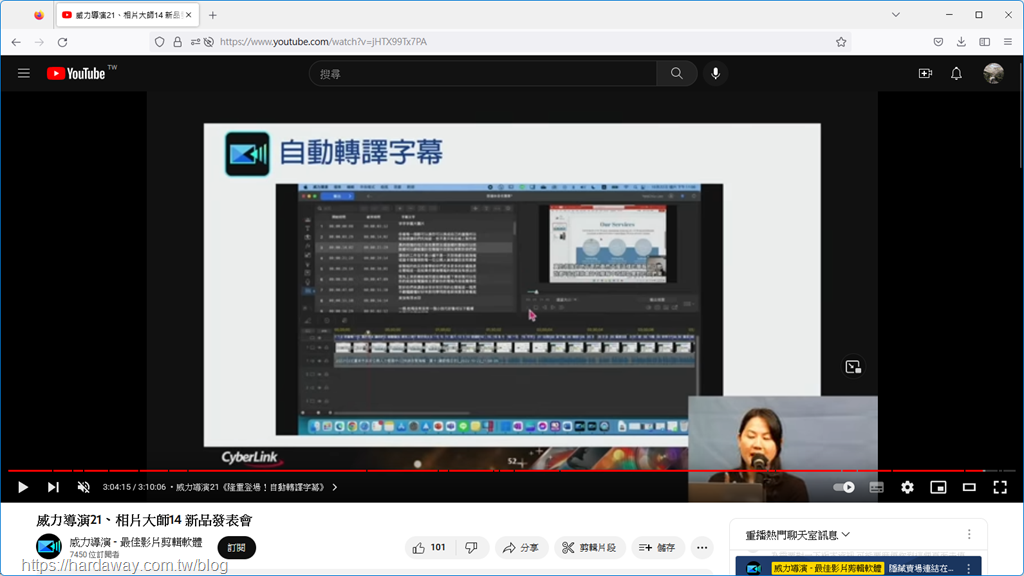Open account avatar menu
This screenshot has width=1024, height=576.
(x=993, y=73)
